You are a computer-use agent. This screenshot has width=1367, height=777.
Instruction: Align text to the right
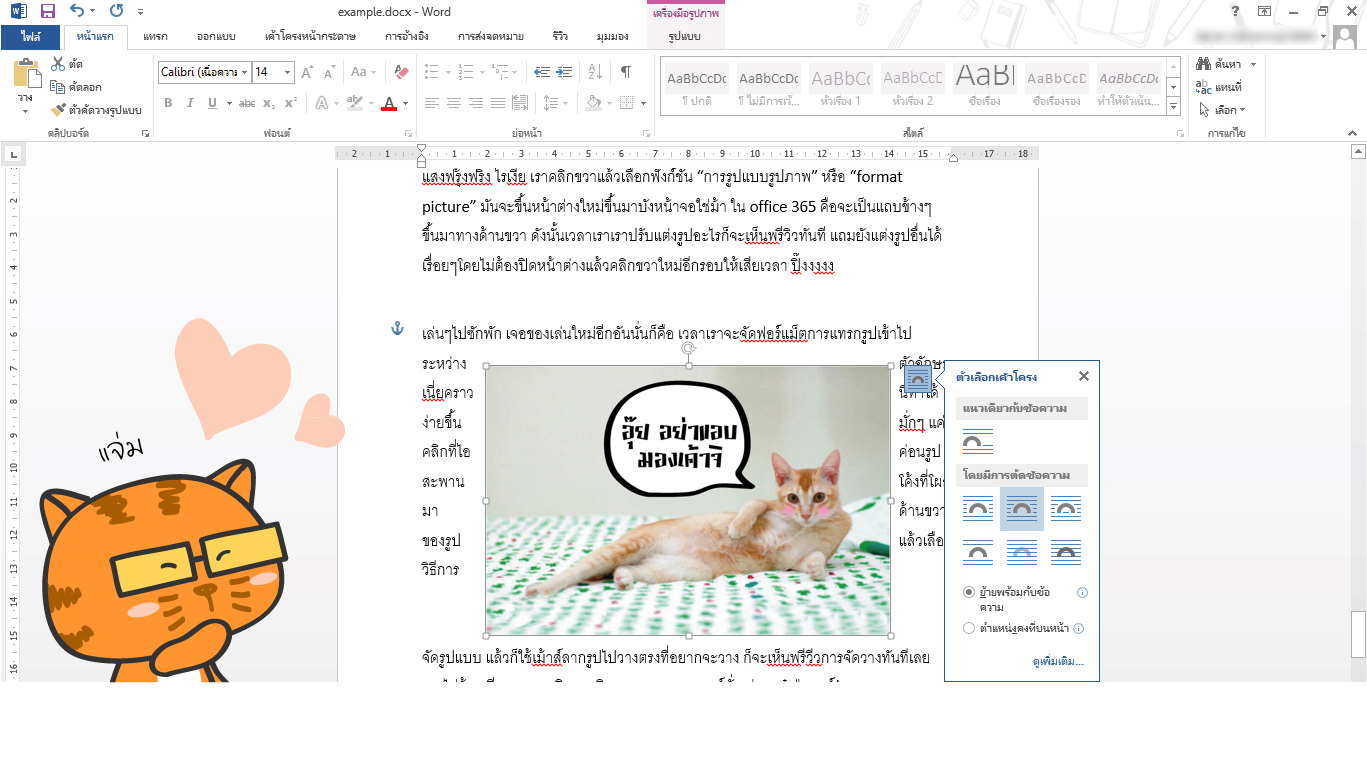pos(476,103)
